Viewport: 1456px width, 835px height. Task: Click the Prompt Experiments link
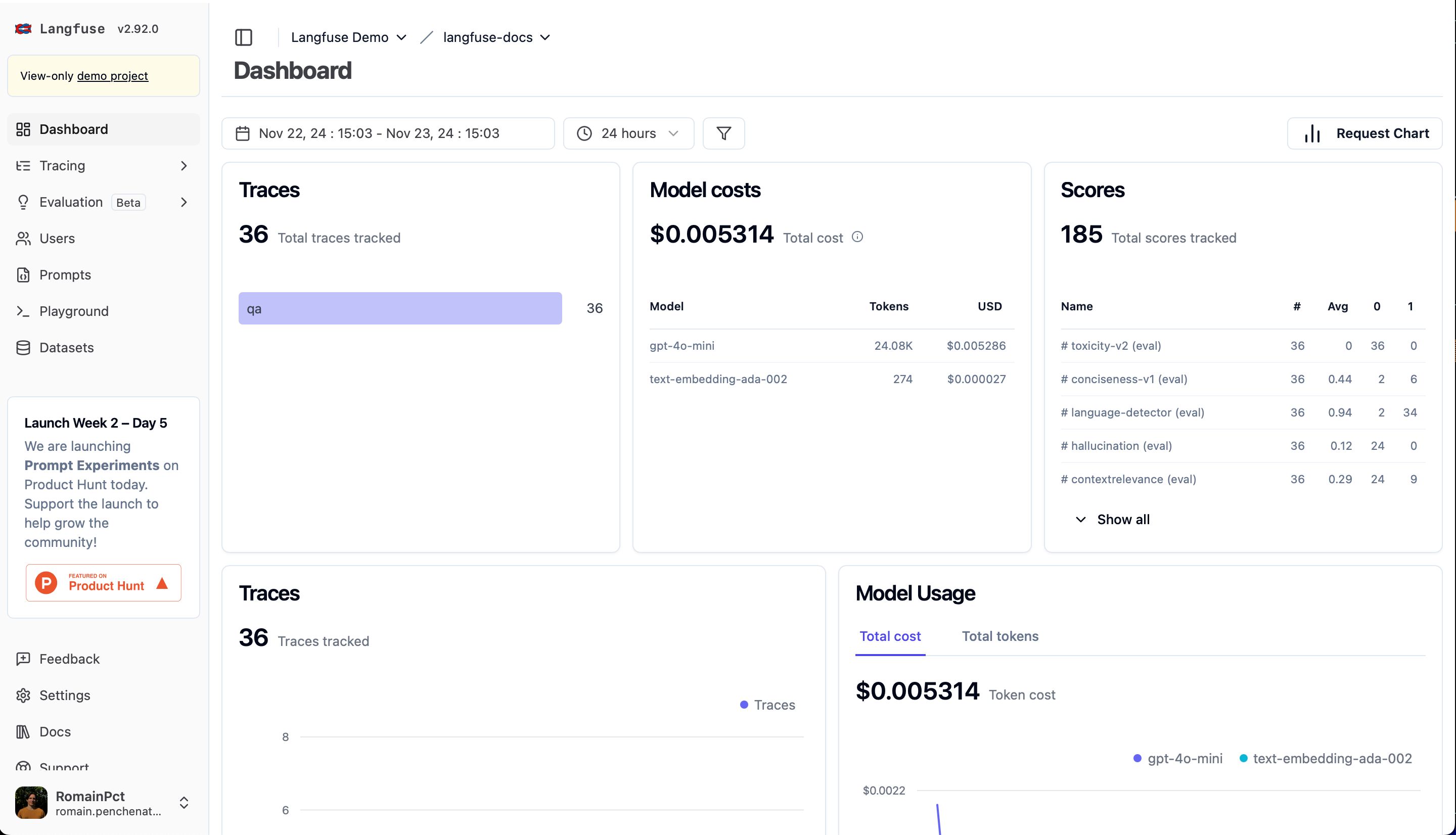(92, 465)
